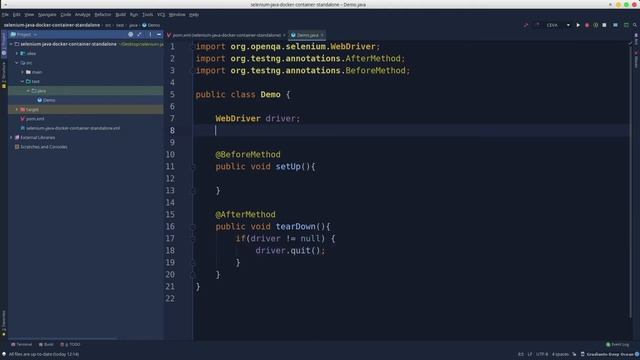Open the Terminal tool window
The height and width of the screenshot is (360, 640).
(21, 344)
